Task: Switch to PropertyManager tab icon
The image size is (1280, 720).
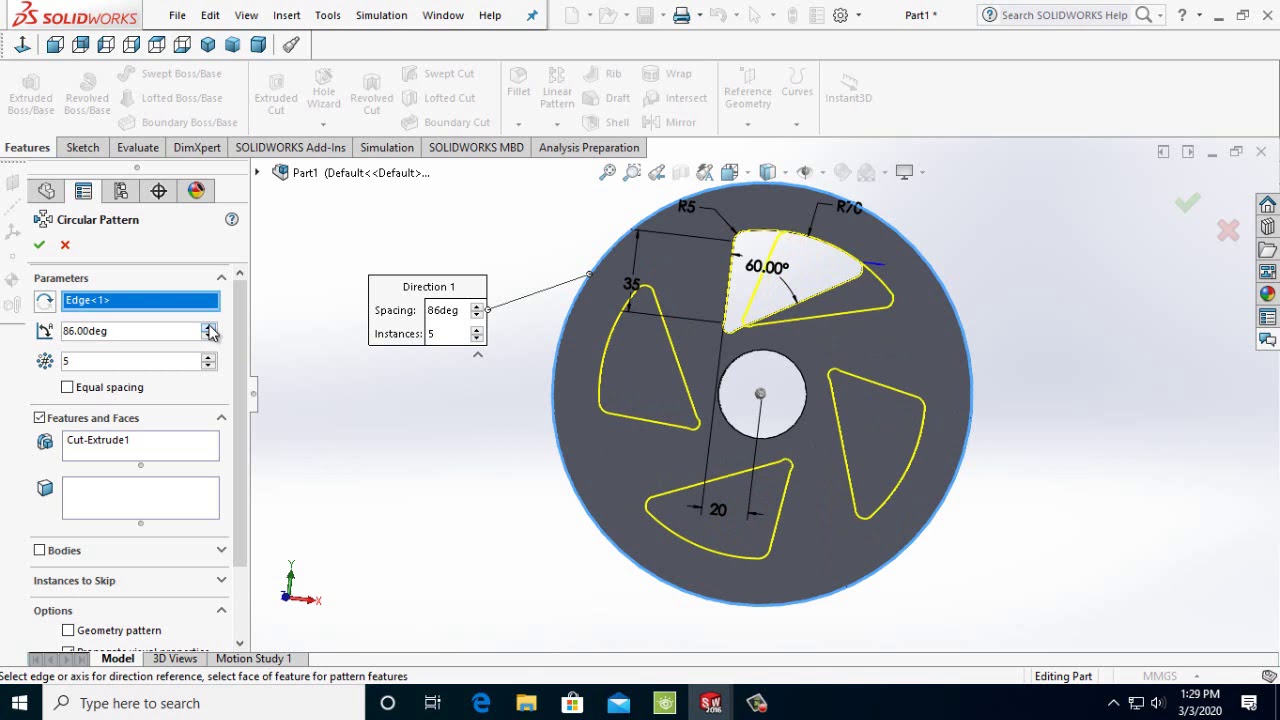Action: [x=83, y=191]
